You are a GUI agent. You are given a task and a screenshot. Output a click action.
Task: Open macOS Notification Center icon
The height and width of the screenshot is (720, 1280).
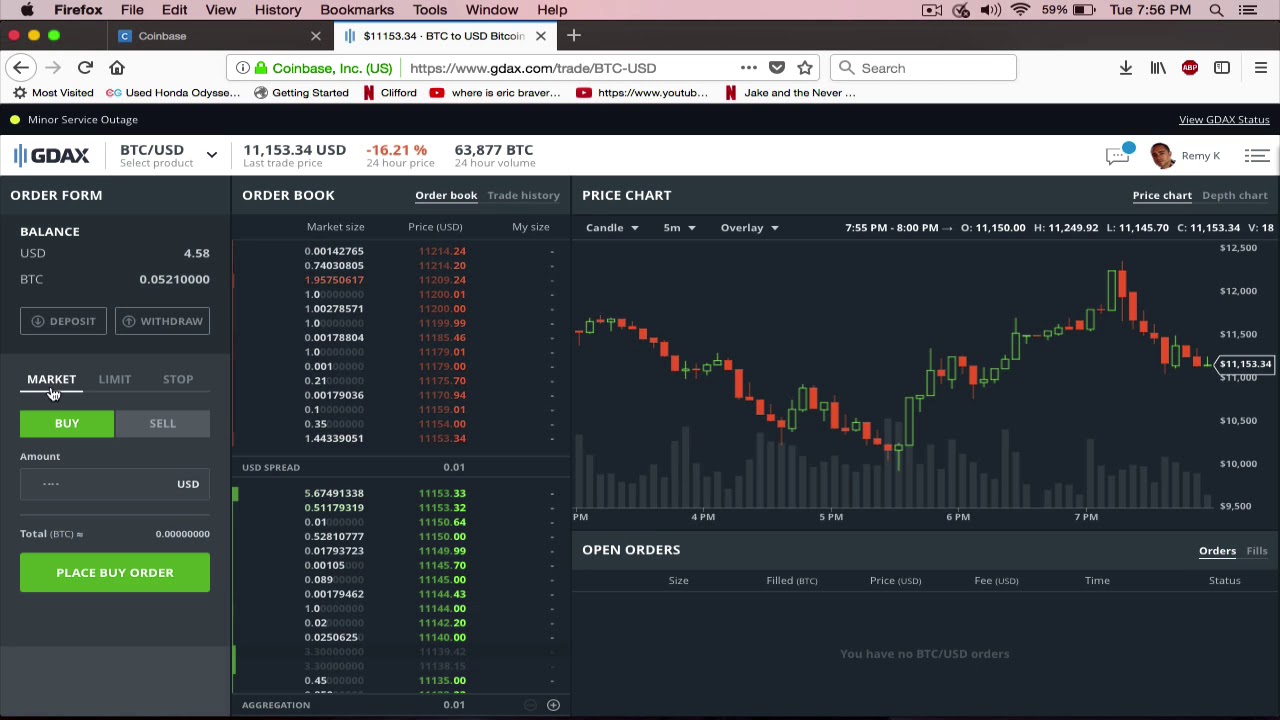1248,10
